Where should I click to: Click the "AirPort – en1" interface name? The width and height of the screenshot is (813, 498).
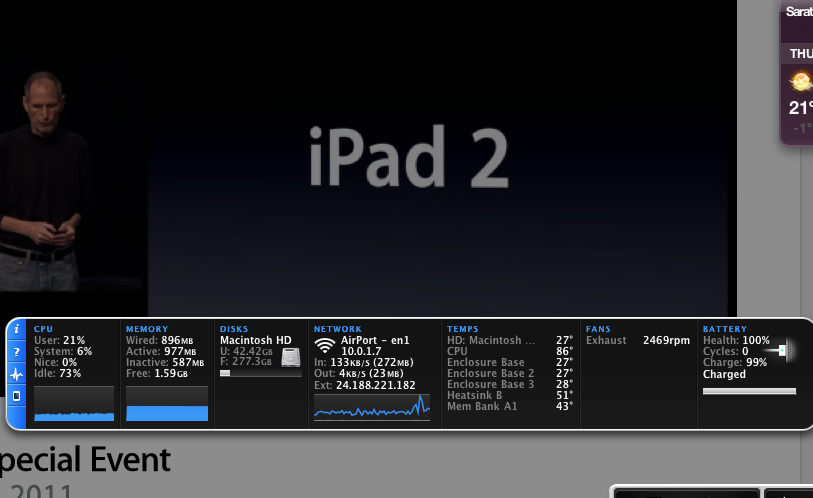375,340
